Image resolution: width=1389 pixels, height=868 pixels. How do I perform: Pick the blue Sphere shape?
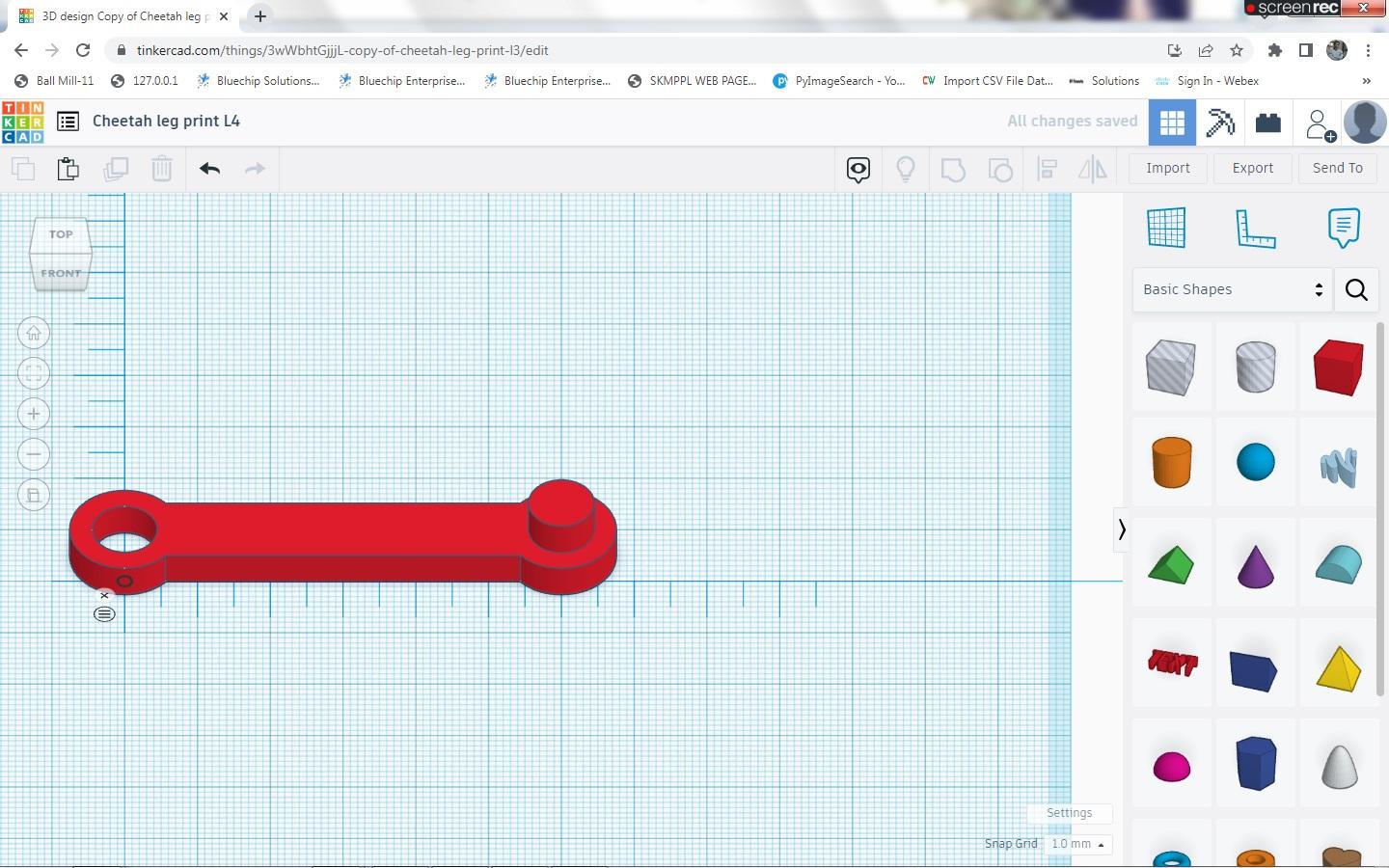pos(1255,462)
